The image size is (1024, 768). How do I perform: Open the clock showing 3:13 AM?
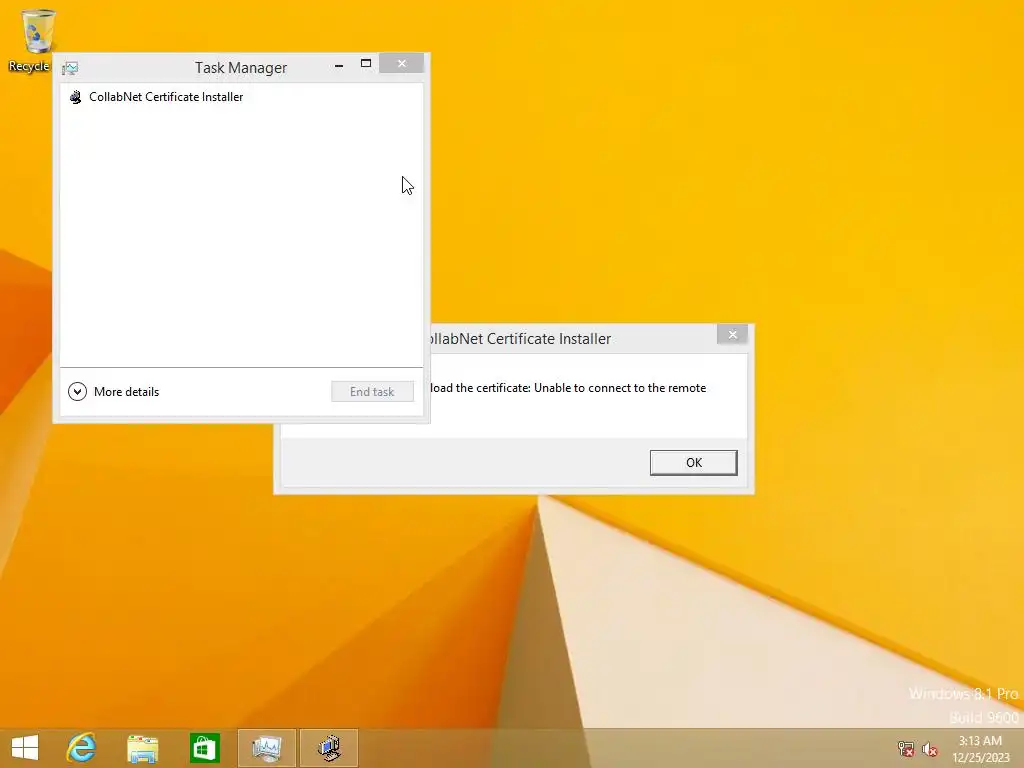coord(980,749)
